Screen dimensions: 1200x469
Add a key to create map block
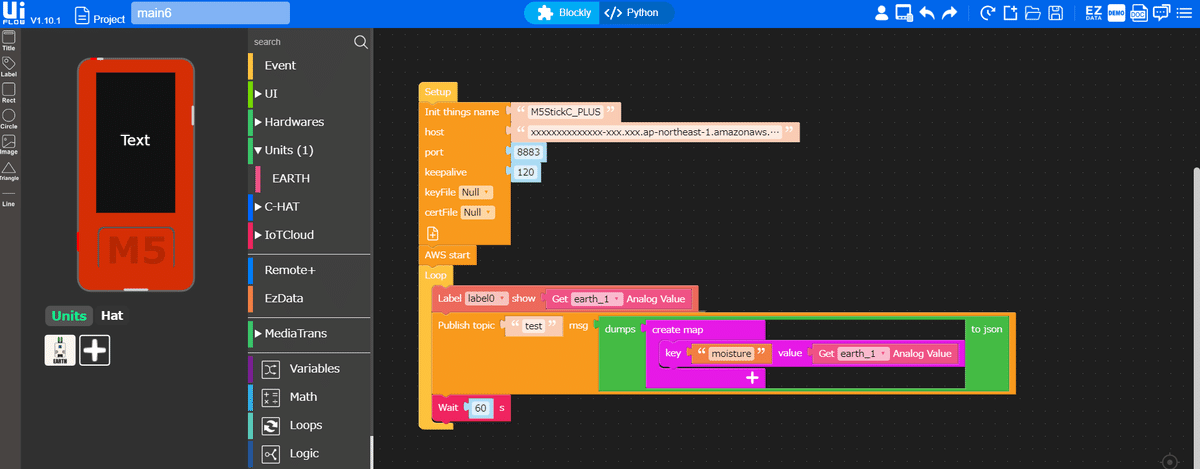tap(751, 378)
